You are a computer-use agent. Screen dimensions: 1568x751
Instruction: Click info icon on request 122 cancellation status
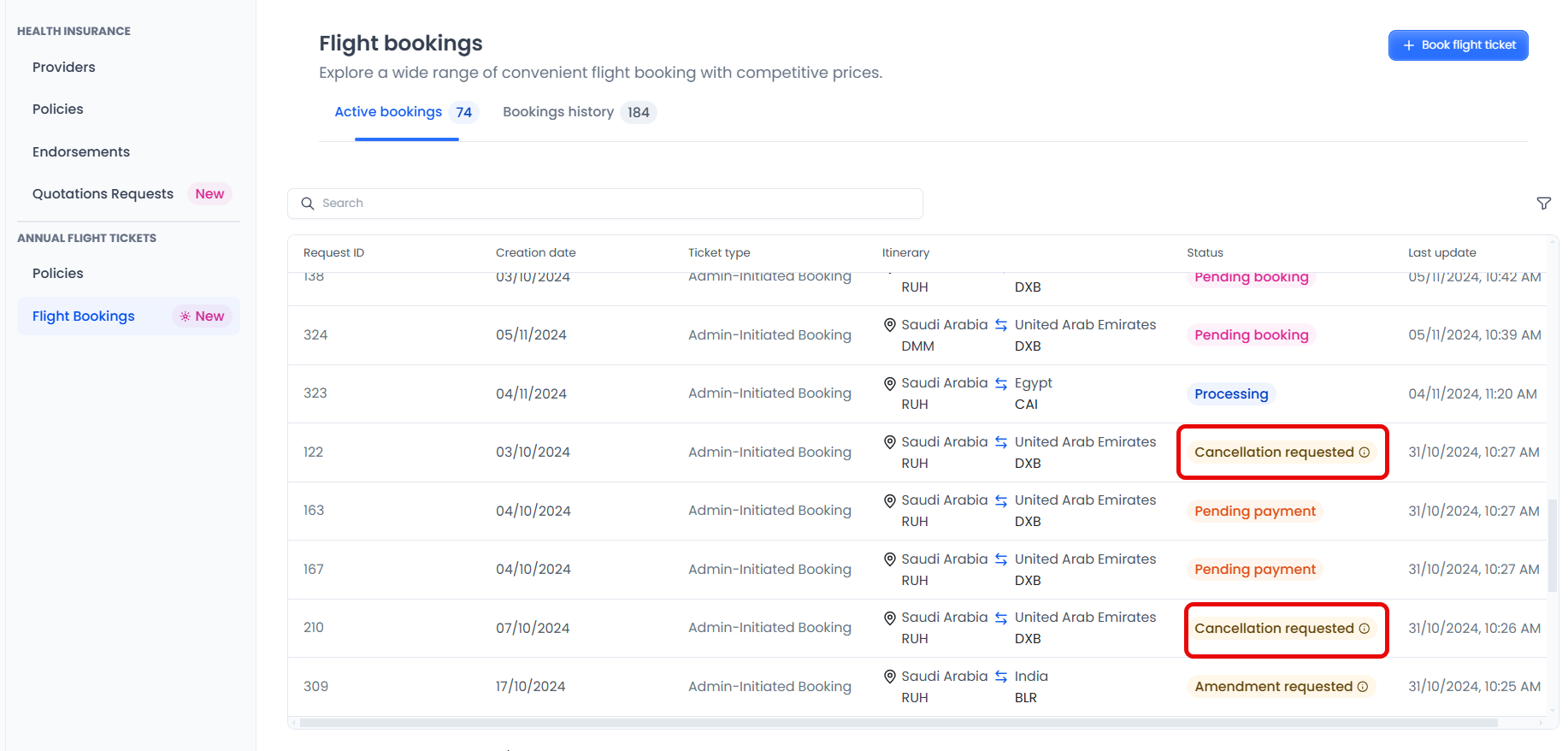coord(1365,452)
